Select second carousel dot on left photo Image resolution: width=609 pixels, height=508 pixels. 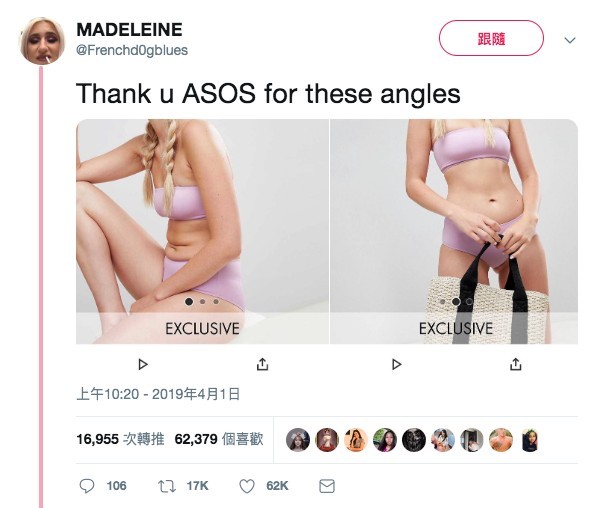point(202,301)
